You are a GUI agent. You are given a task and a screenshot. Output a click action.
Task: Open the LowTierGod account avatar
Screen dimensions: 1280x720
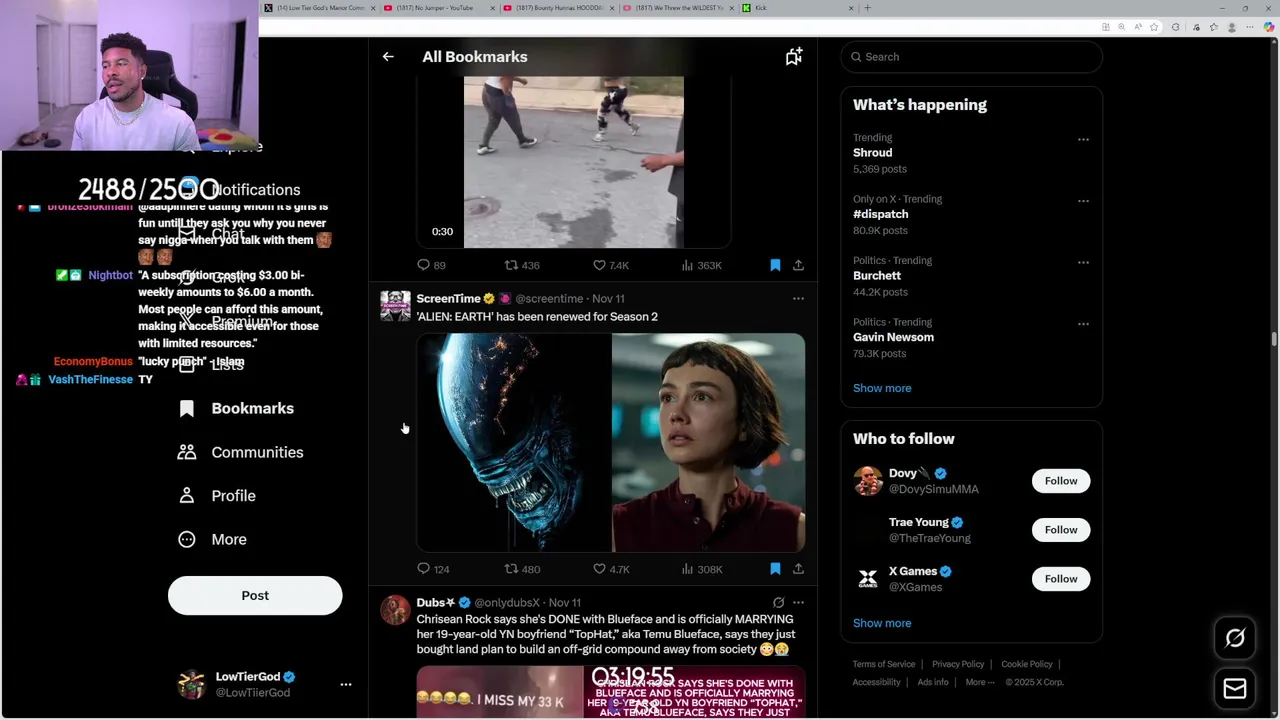(191, 685)
